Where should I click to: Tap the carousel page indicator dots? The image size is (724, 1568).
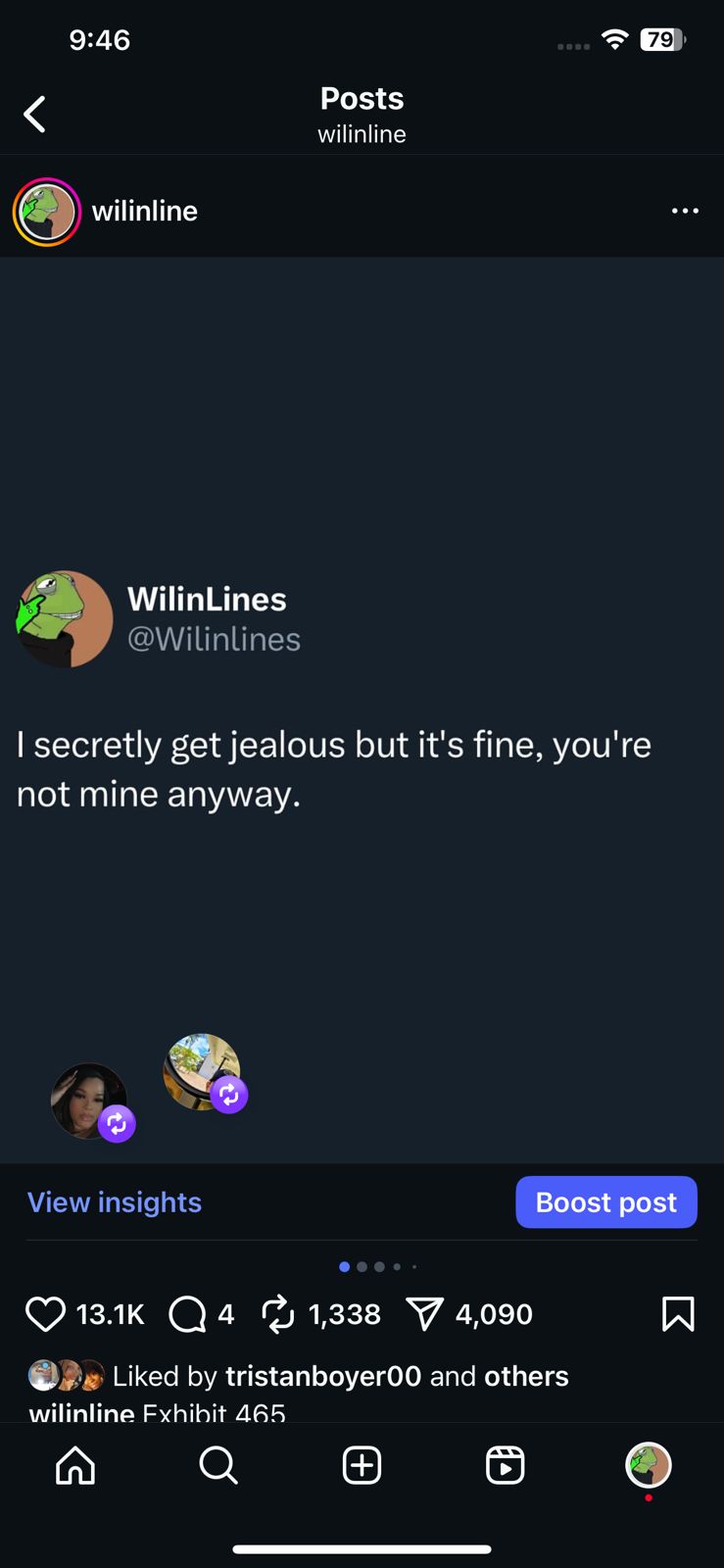coord(377,1267)
